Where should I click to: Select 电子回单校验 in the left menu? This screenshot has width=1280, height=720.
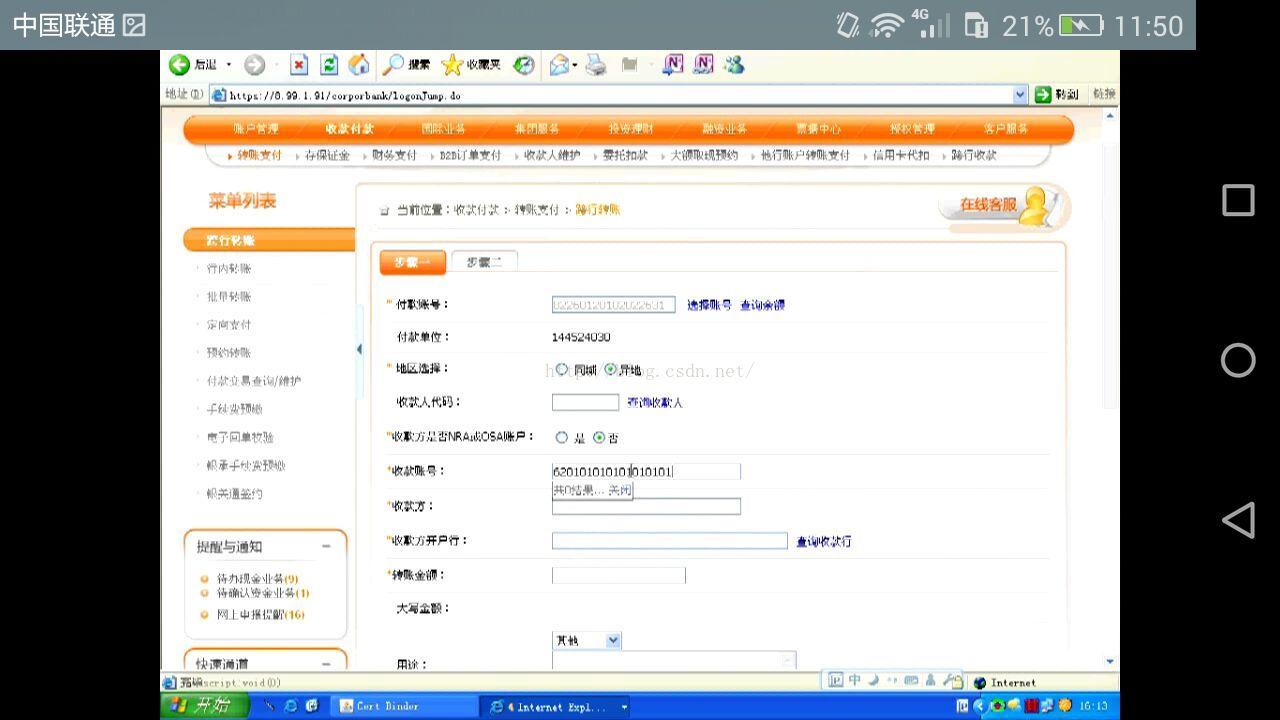240,438
